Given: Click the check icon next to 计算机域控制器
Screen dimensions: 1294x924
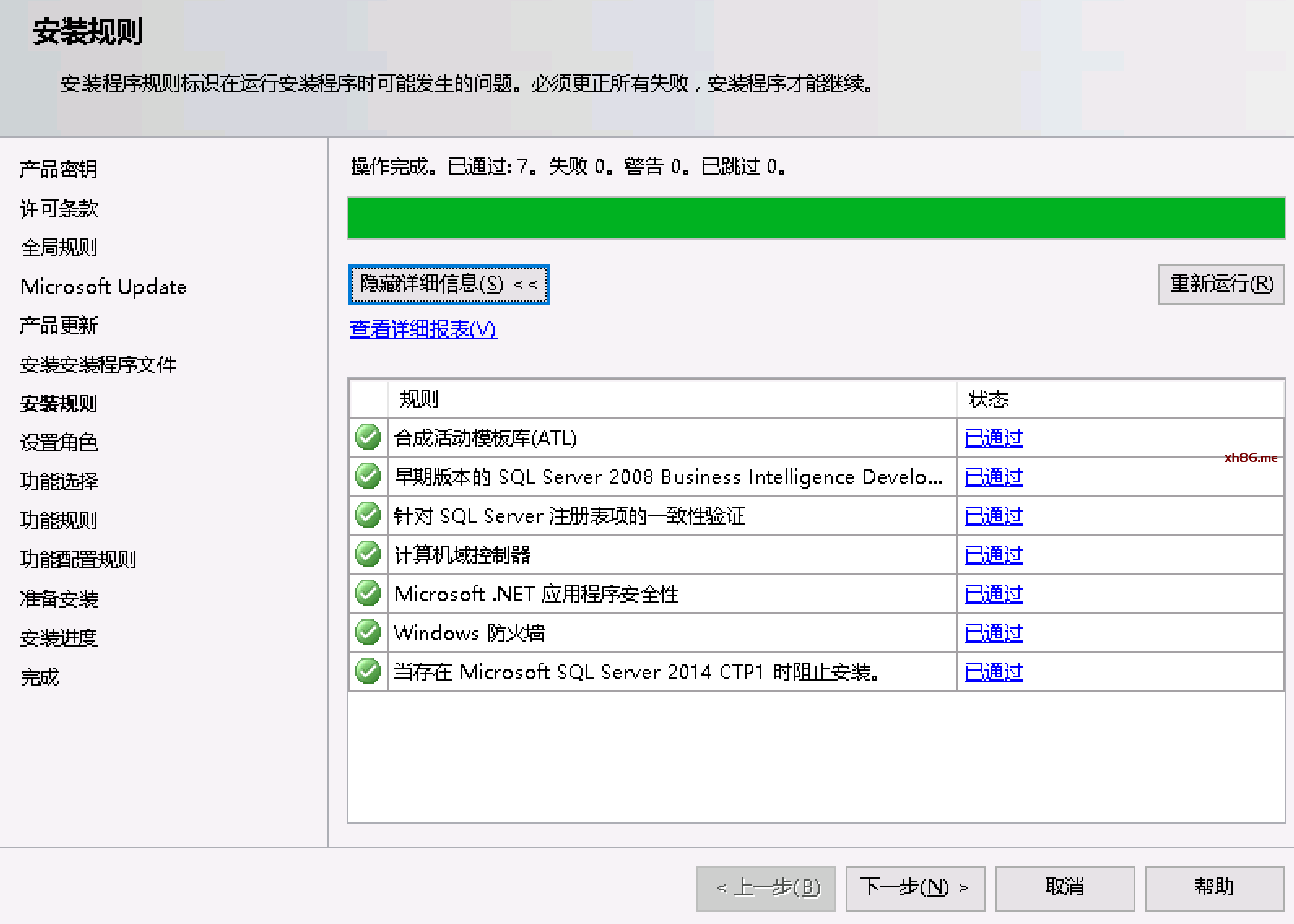Looking at the screenshot, I should click(368, 555).
